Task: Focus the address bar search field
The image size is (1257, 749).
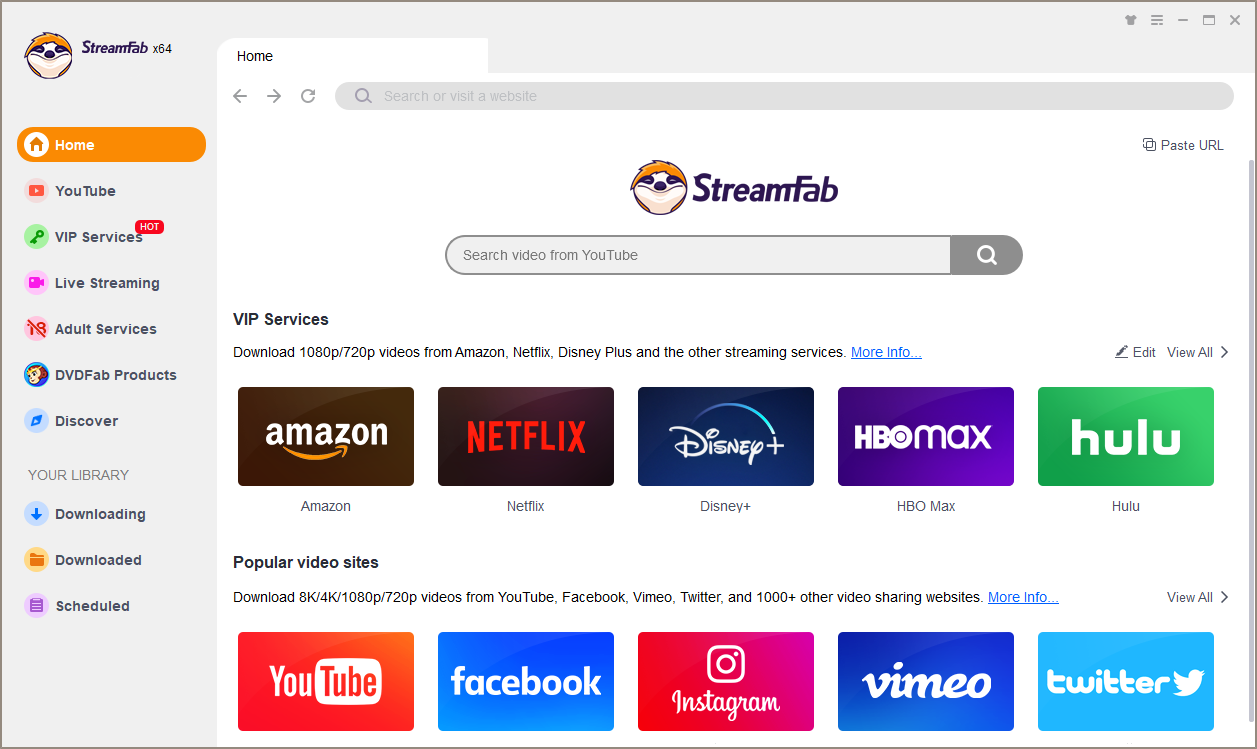Action: click(x=784, y=96)
